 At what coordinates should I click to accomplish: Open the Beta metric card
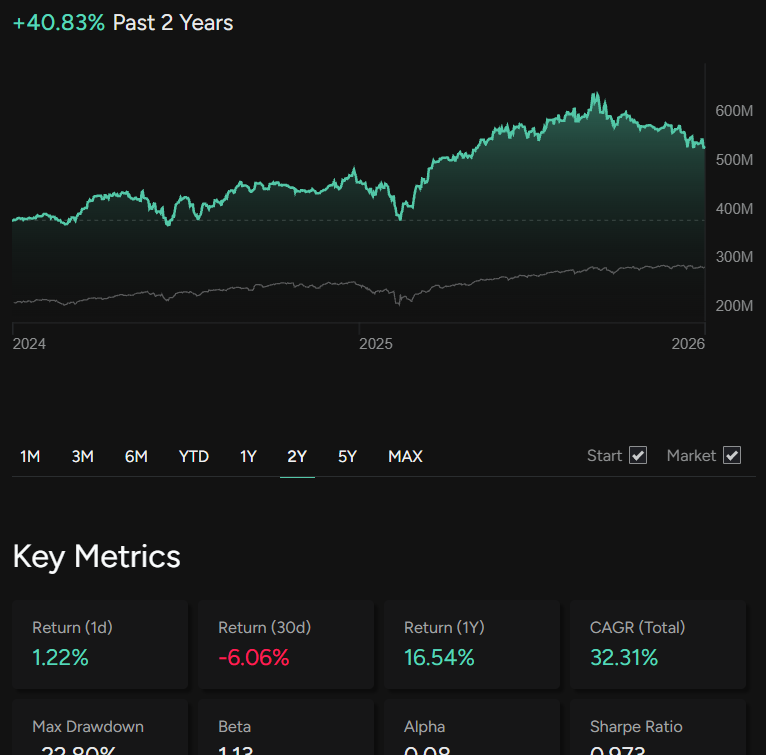coord(285,732)
